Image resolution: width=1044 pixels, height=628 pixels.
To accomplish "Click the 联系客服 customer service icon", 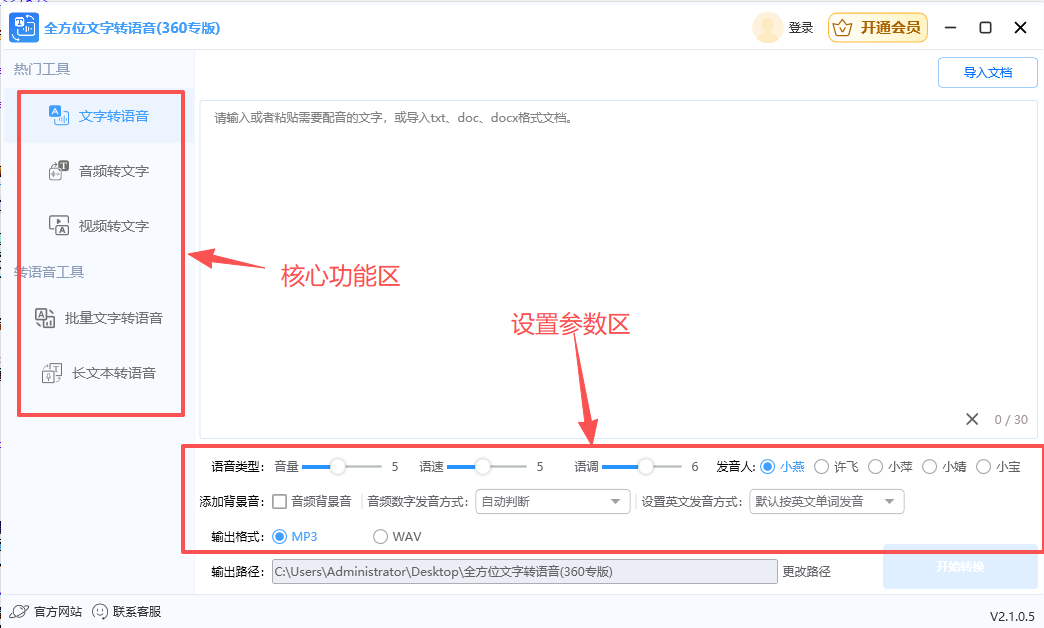I will (x=101, y=611).
